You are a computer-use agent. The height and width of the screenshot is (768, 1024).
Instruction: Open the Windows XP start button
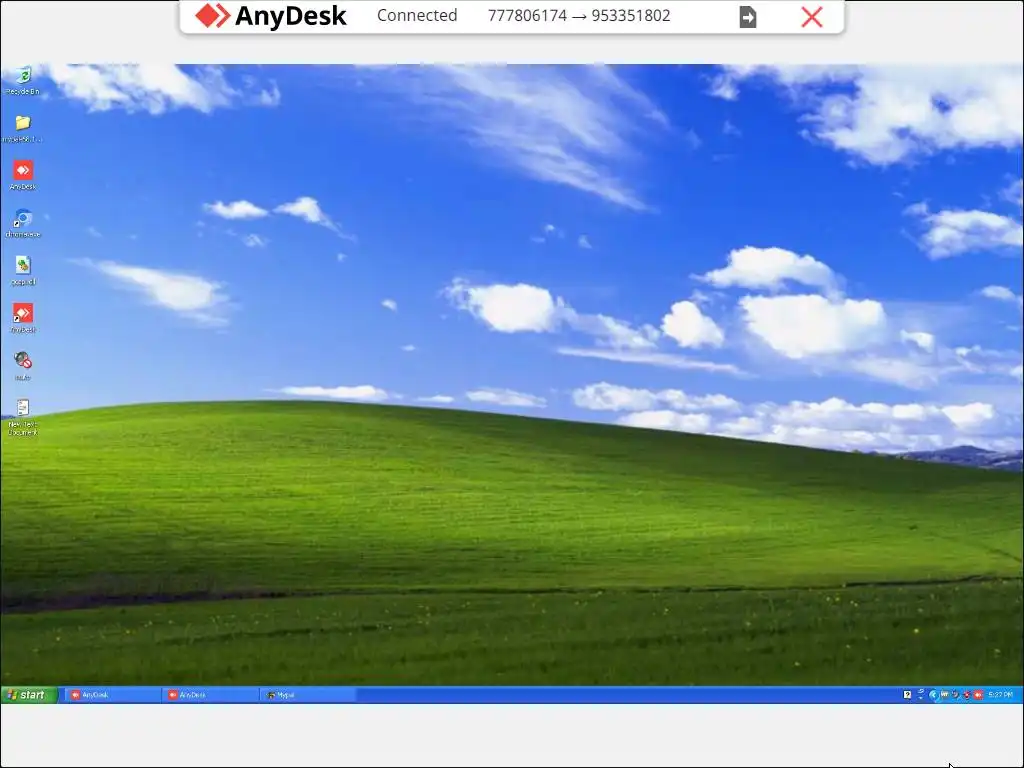coord(29,695)
